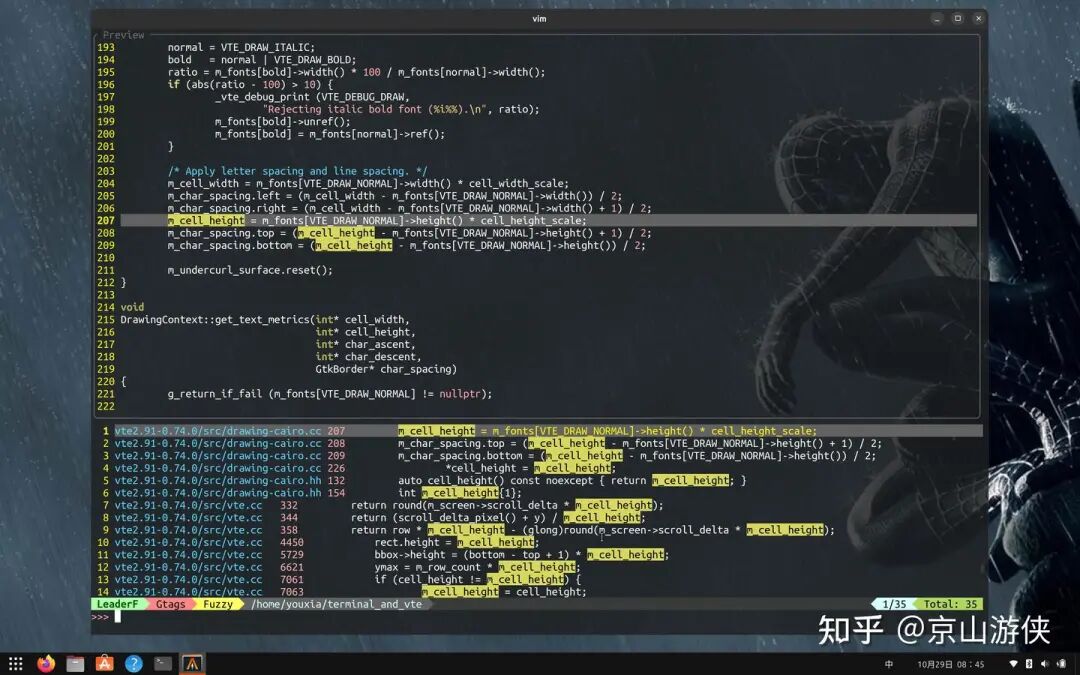This screenshot has height=675, width=1080.
Task: Open Ubuntu Software store icon
Action: (x=105, y=664)
